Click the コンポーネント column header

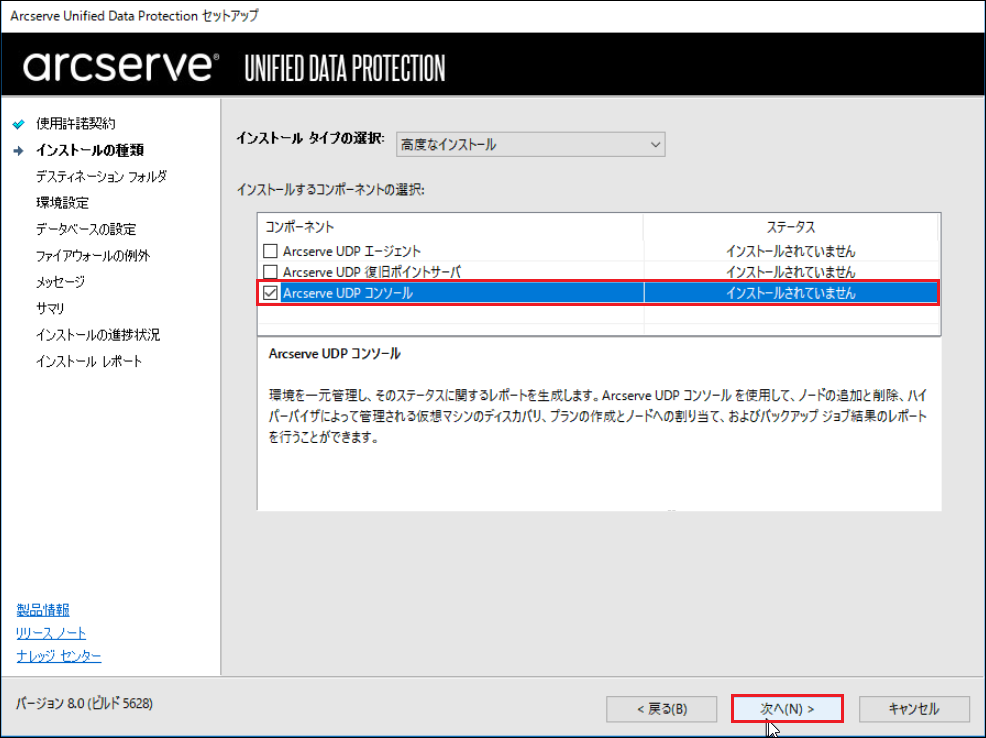coord(450,227)
